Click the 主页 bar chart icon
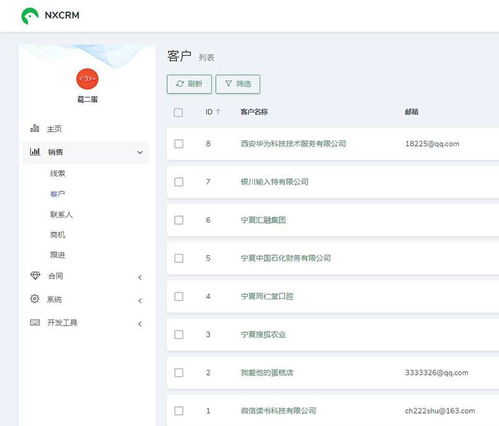Screen dimensions: 499x426 coord(35,128)
